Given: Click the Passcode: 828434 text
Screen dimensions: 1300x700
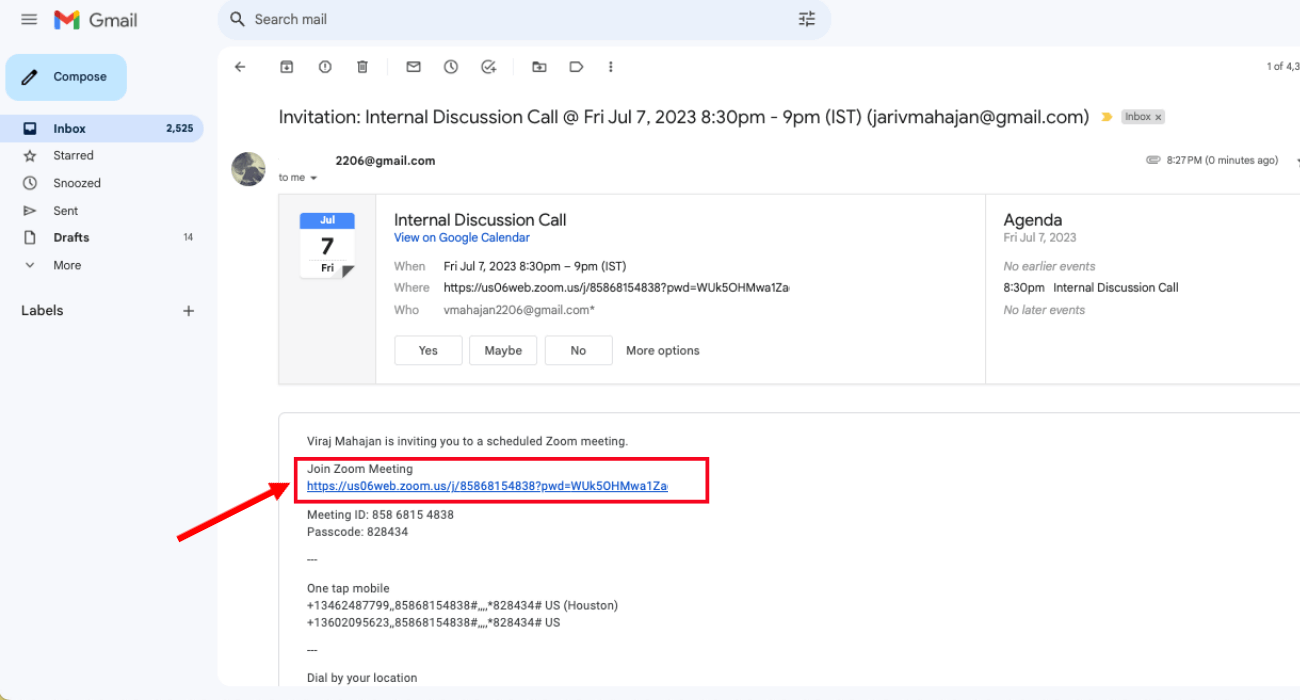Looking at the screenshot, I should 357,532.
